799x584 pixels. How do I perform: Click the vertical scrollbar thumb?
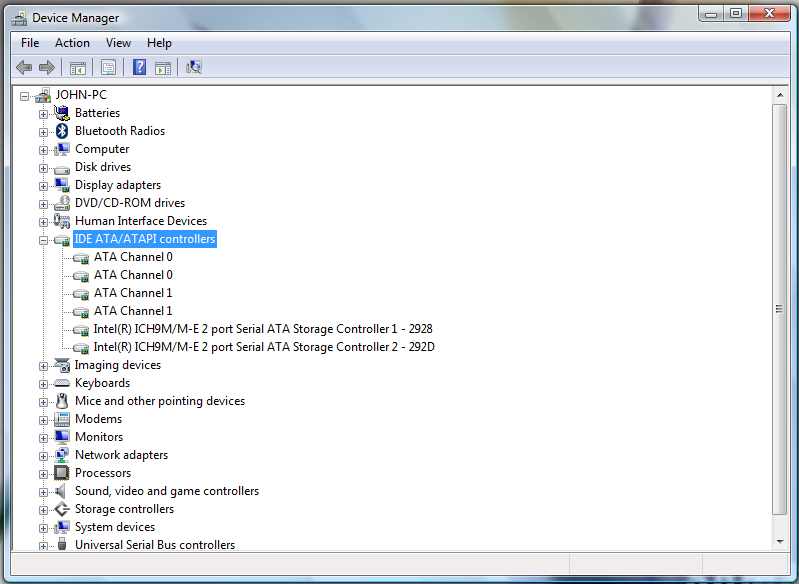point(780,310)
